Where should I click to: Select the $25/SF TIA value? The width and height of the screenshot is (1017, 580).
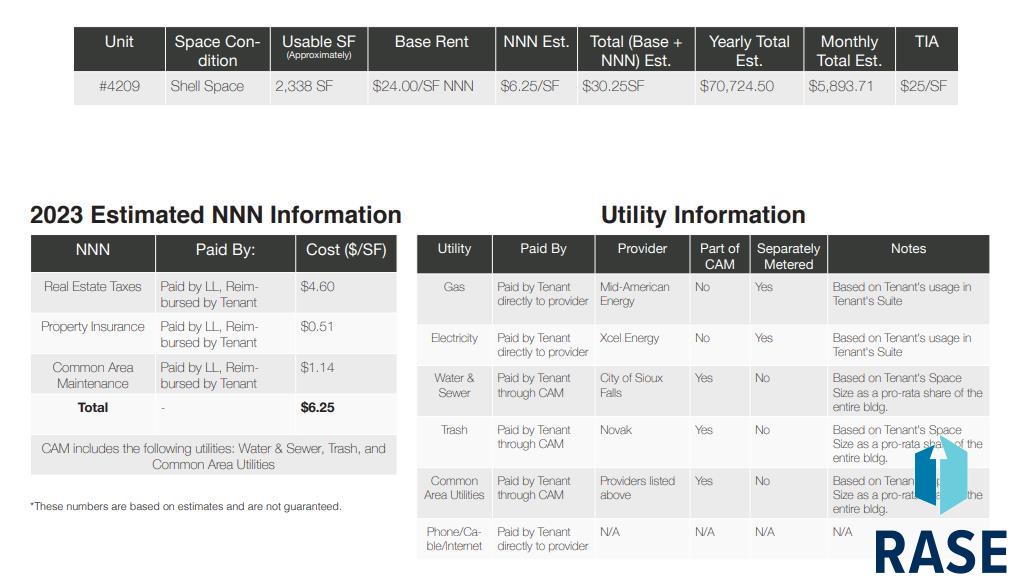point(923,87)
